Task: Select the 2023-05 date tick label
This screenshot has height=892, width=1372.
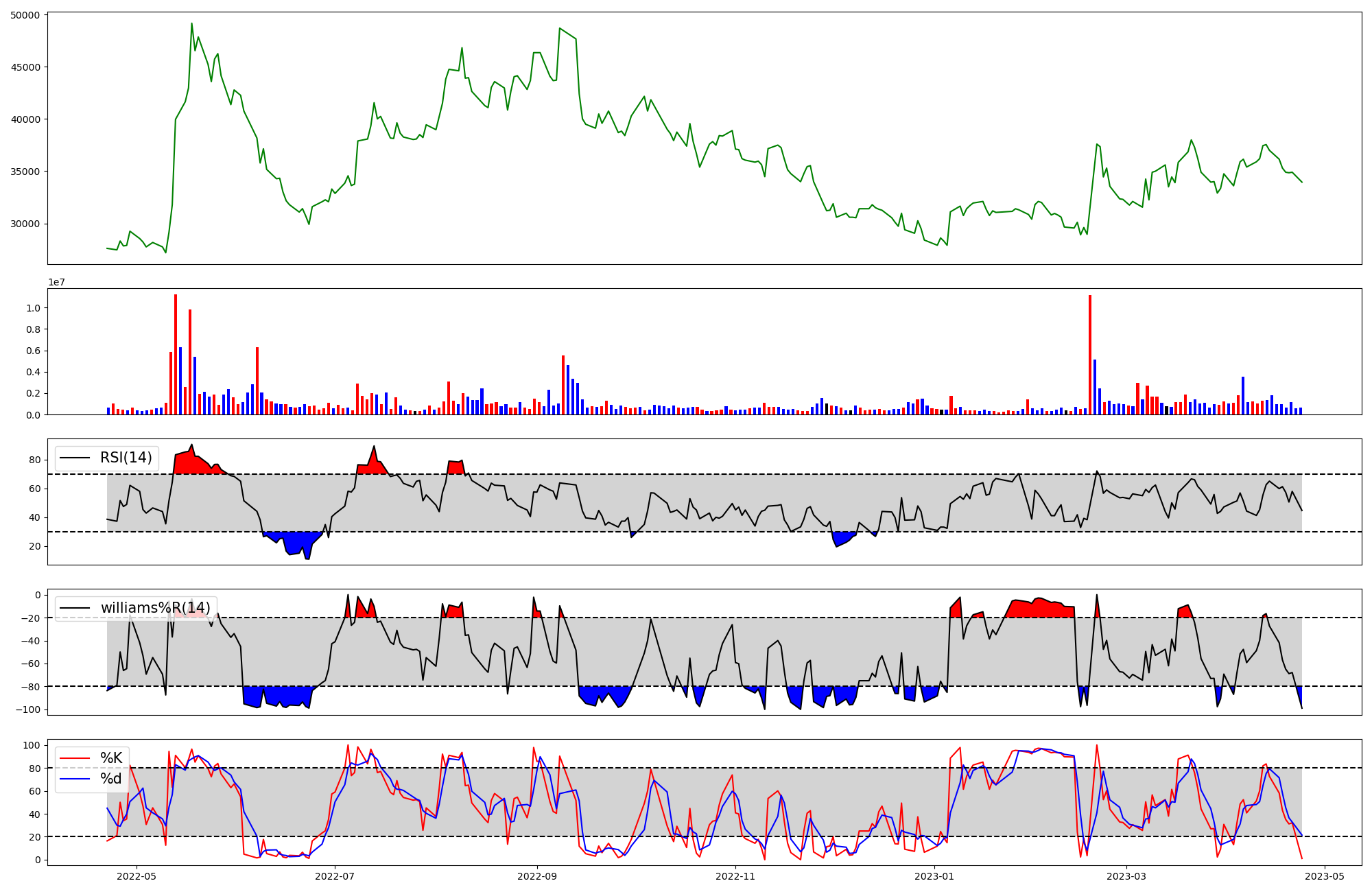Action: 1325,876
